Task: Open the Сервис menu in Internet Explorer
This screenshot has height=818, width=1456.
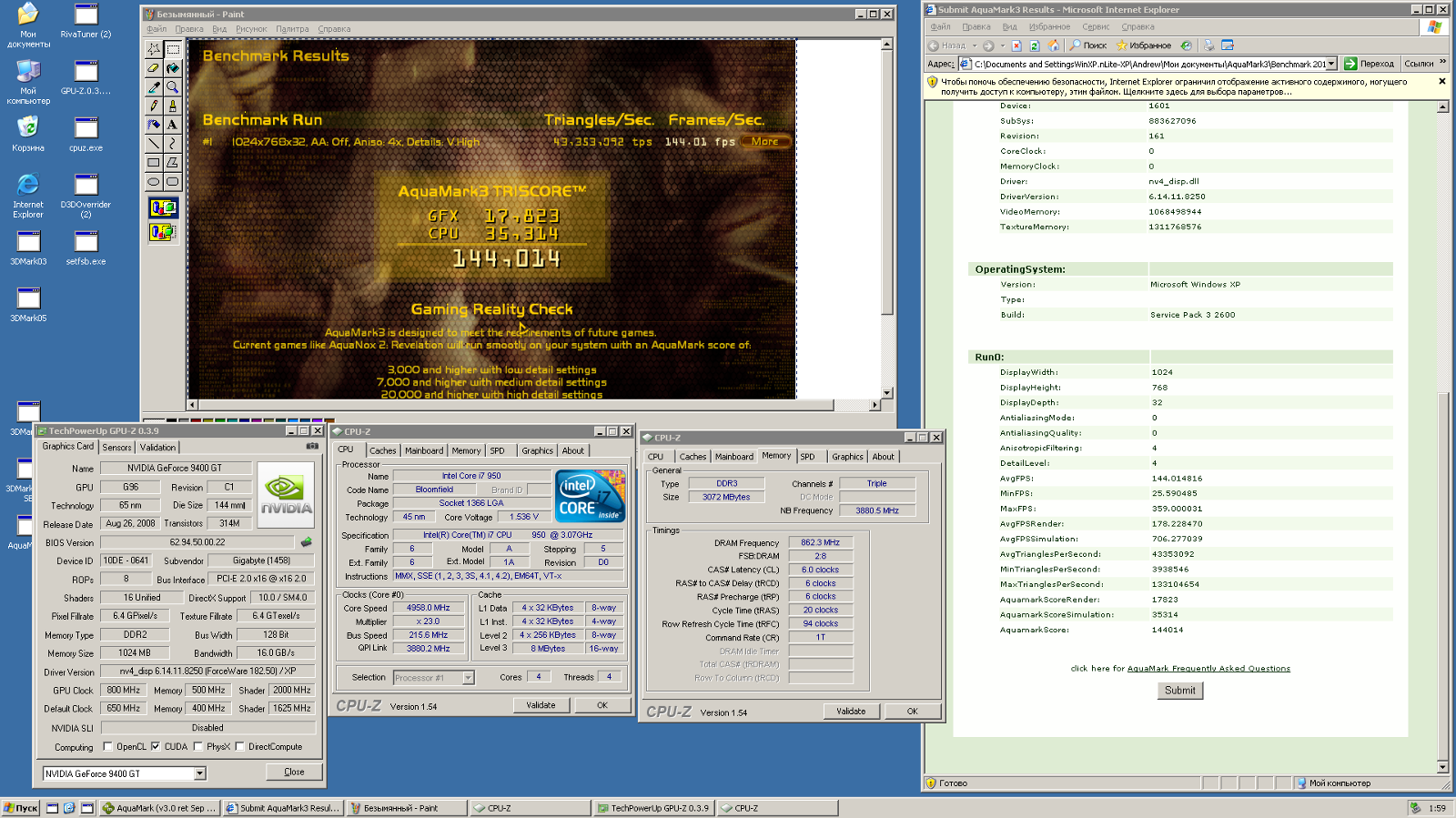Action: (x=1096, y=26)
